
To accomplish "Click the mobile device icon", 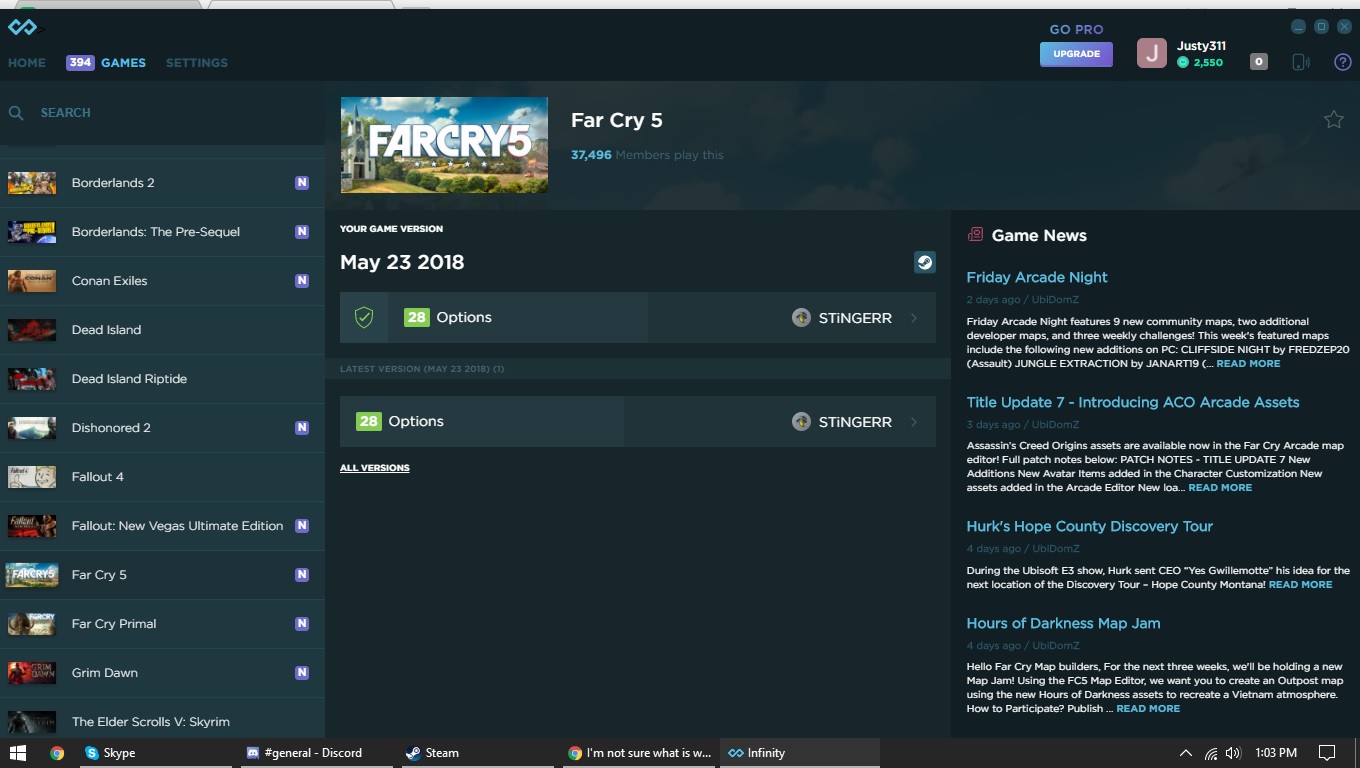I will [x=1300, y=62].
